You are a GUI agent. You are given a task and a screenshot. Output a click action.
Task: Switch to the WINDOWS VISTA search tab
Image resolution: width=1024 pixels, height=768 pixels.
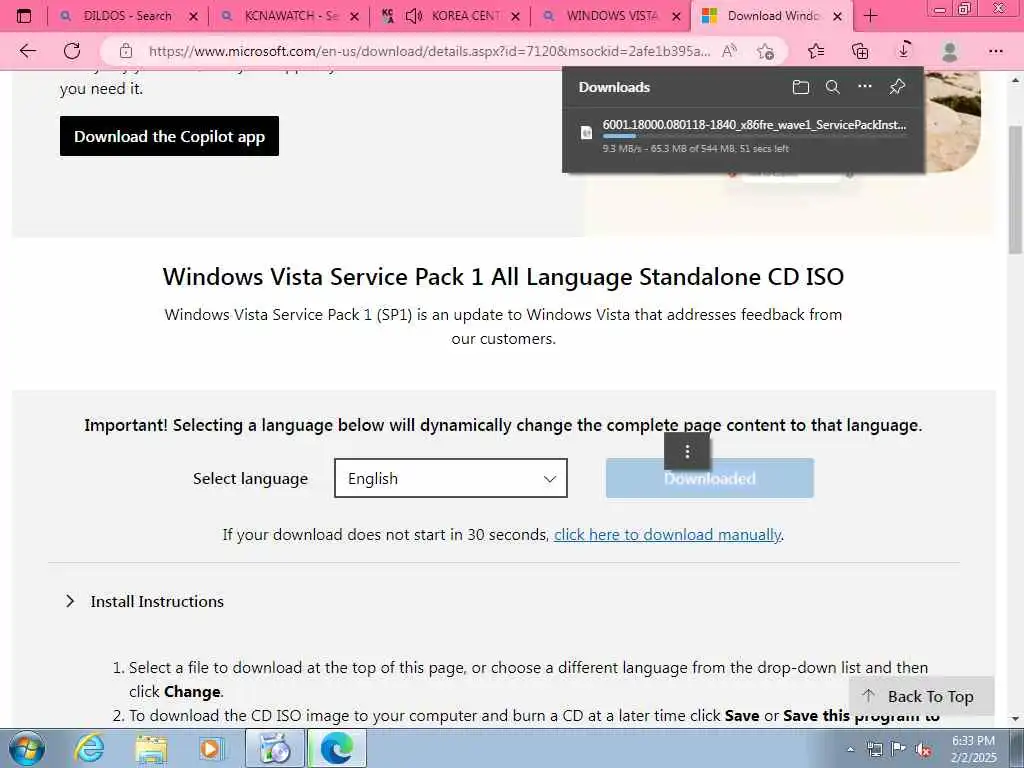612,16
